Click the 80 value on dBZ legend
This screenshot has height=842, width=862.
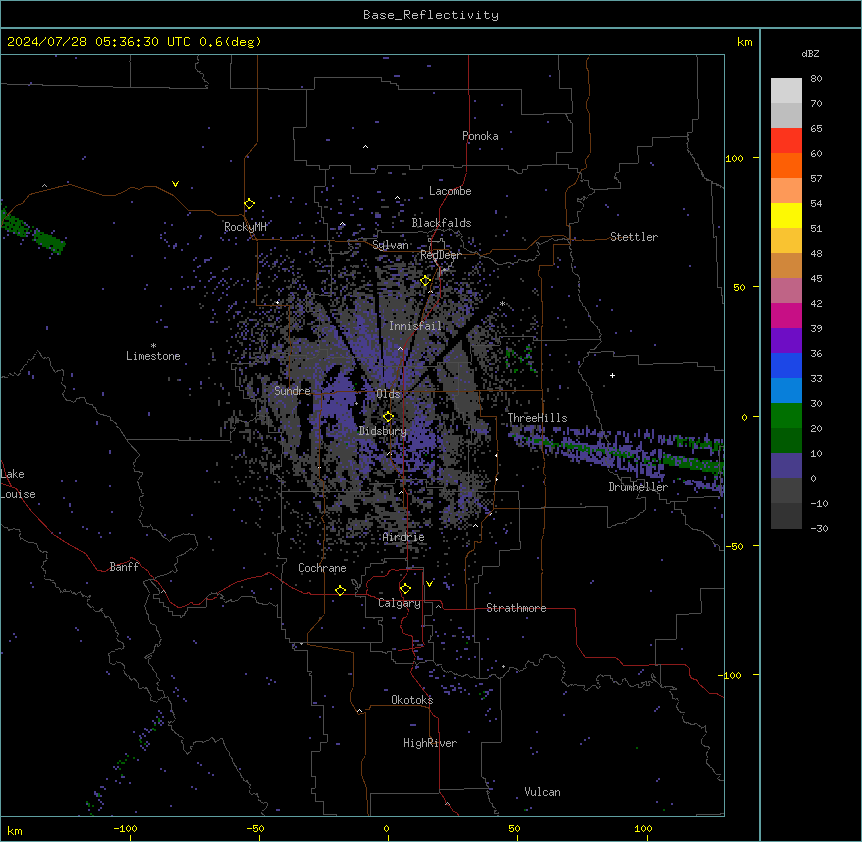(x=816, y=79)
